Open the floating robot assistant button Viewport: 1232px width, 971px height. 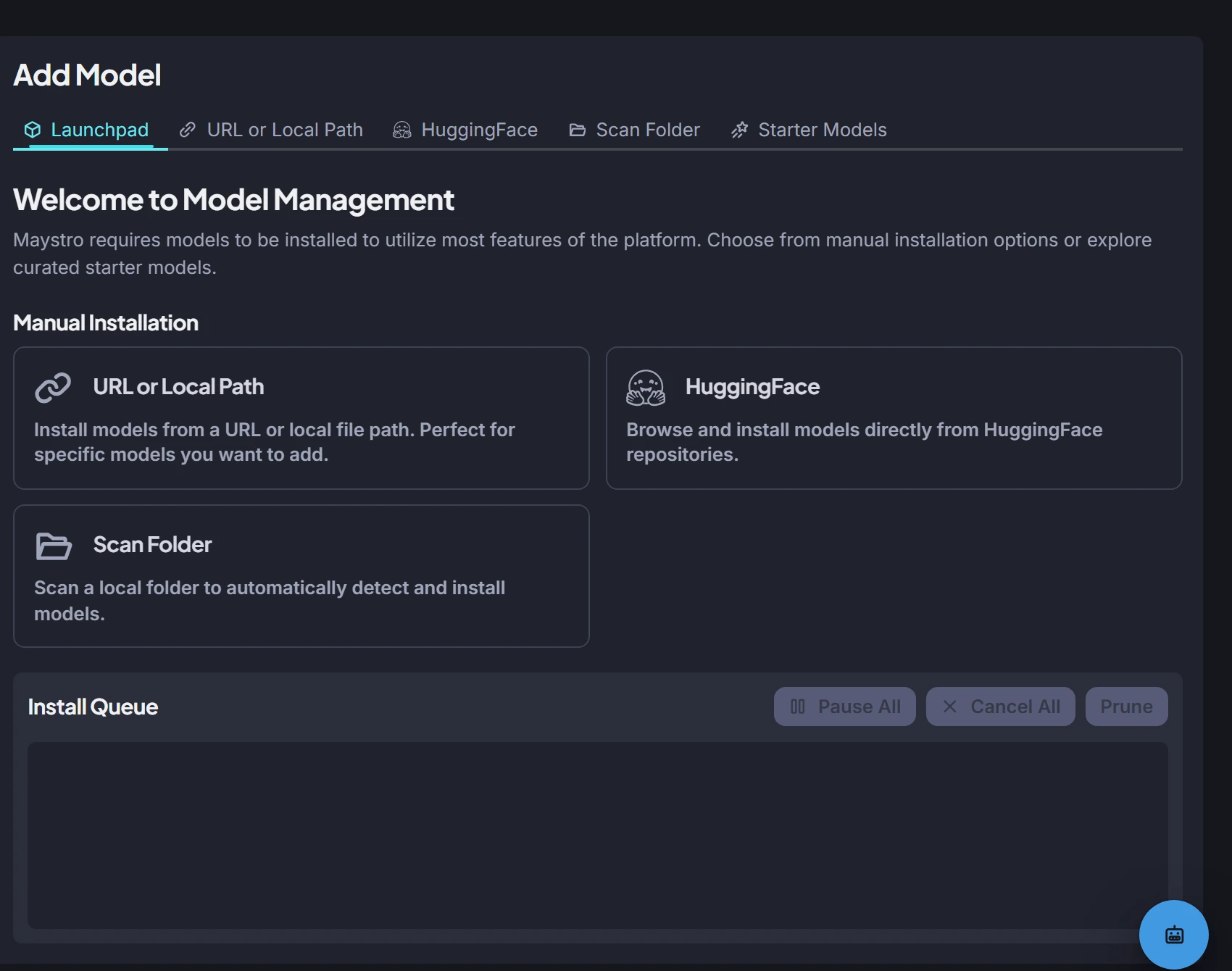(1174, 935)
